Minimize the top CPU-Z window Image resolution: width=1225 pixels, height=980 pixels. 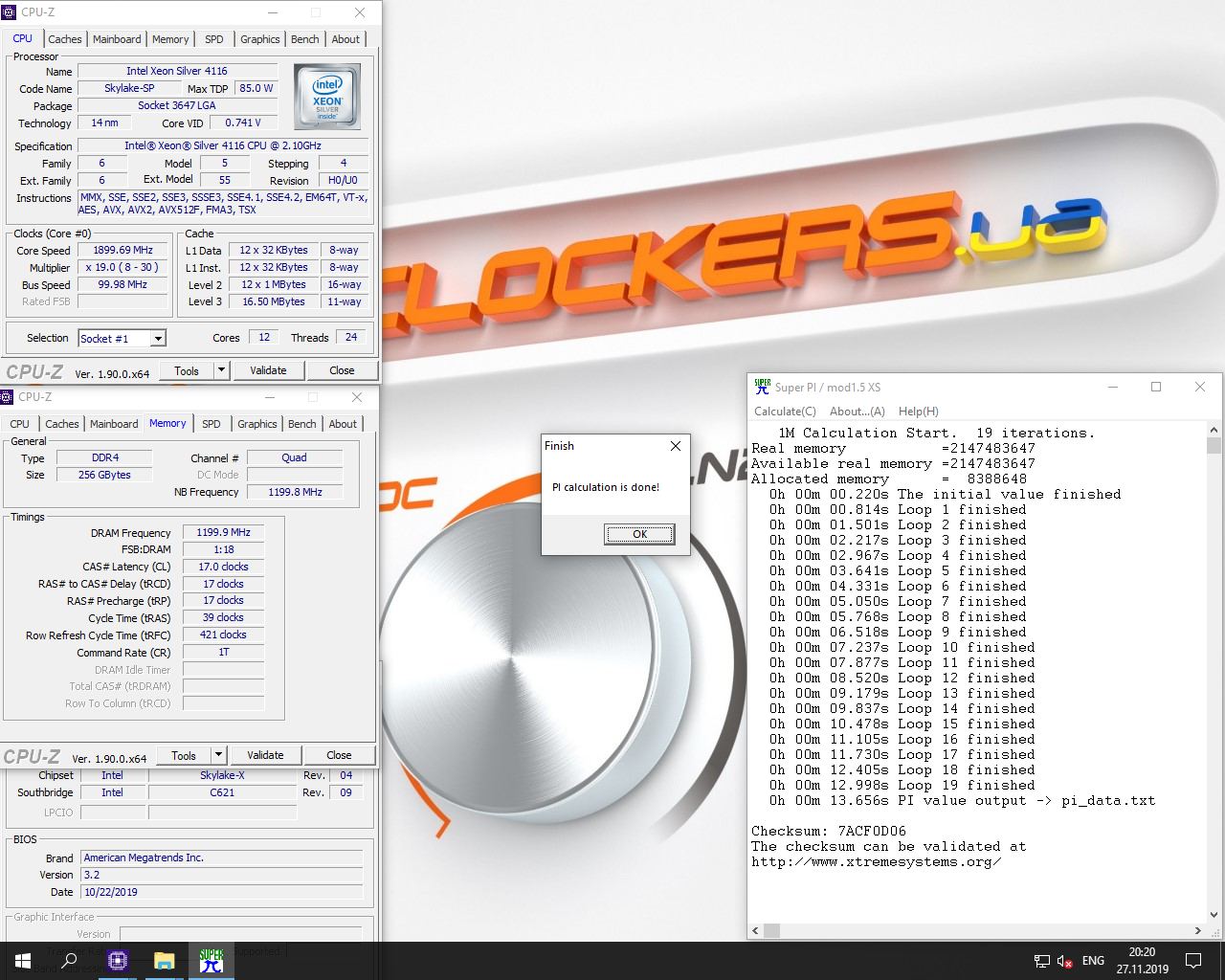coord(273,12)
